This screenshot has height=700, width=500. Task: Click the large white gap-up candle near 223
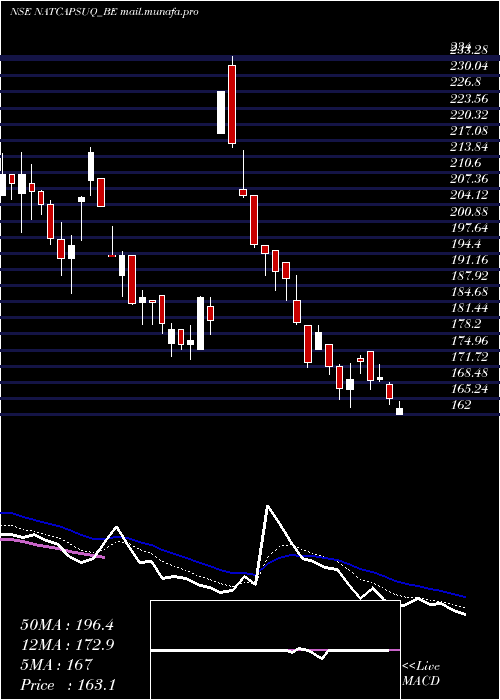point(221,112)
